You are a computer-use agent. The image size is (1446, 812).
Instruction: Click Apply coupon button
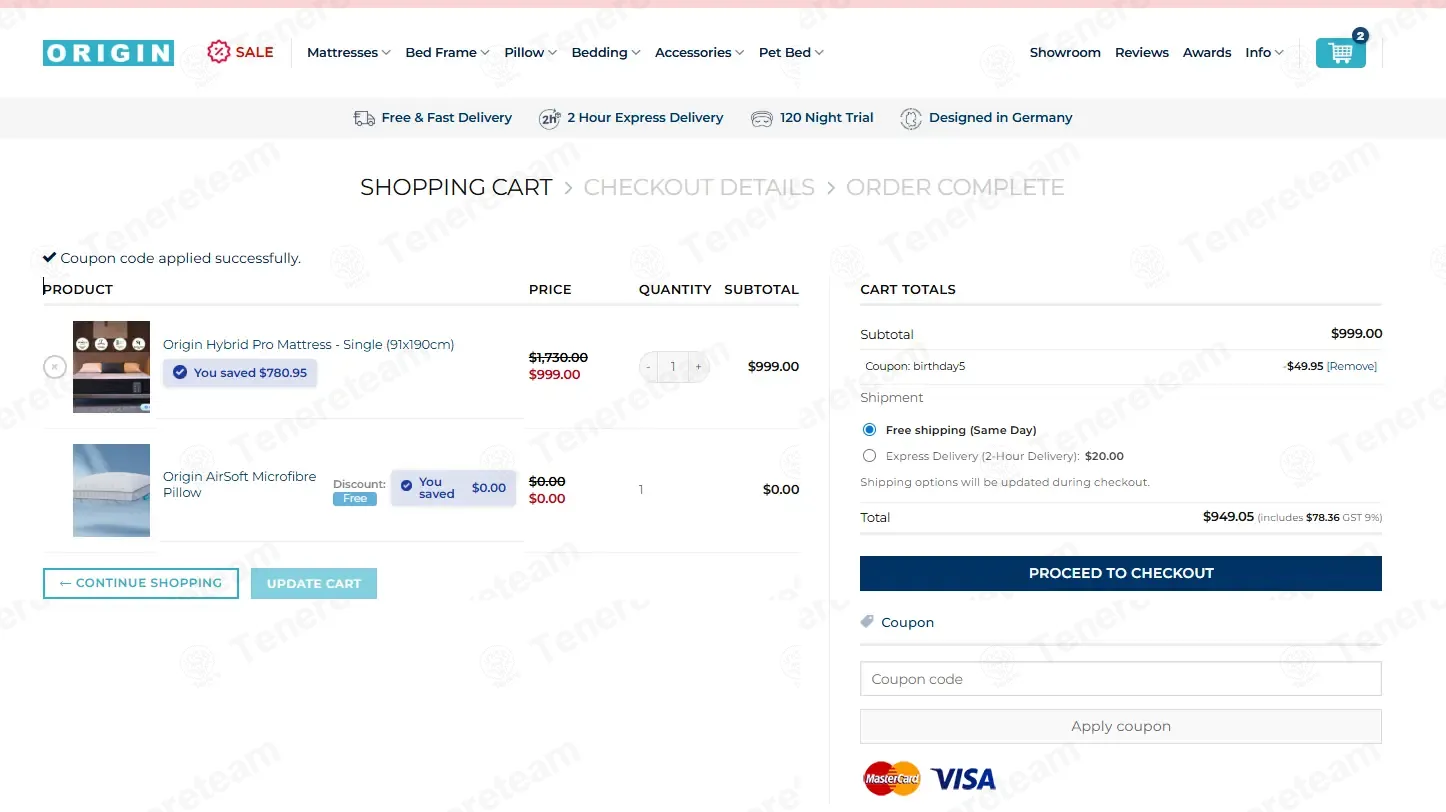[1121, 726]
